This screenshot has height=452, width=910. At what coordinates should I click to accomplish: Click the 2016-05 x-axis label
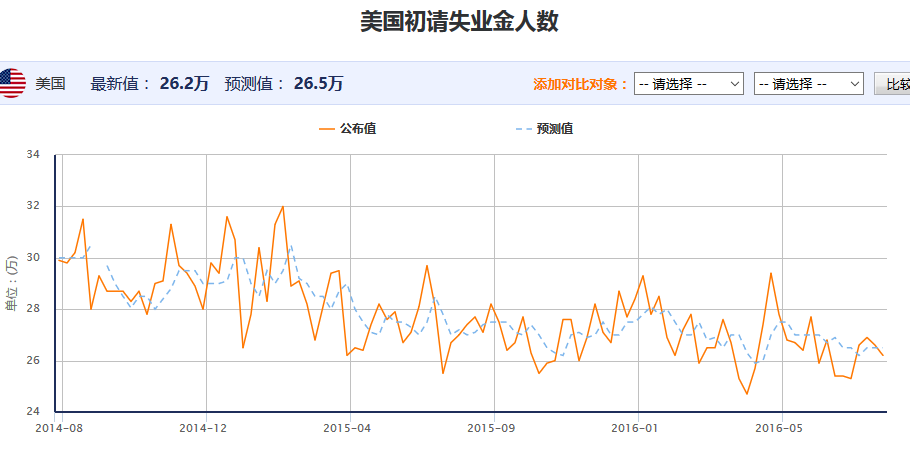tap(779, 429)
